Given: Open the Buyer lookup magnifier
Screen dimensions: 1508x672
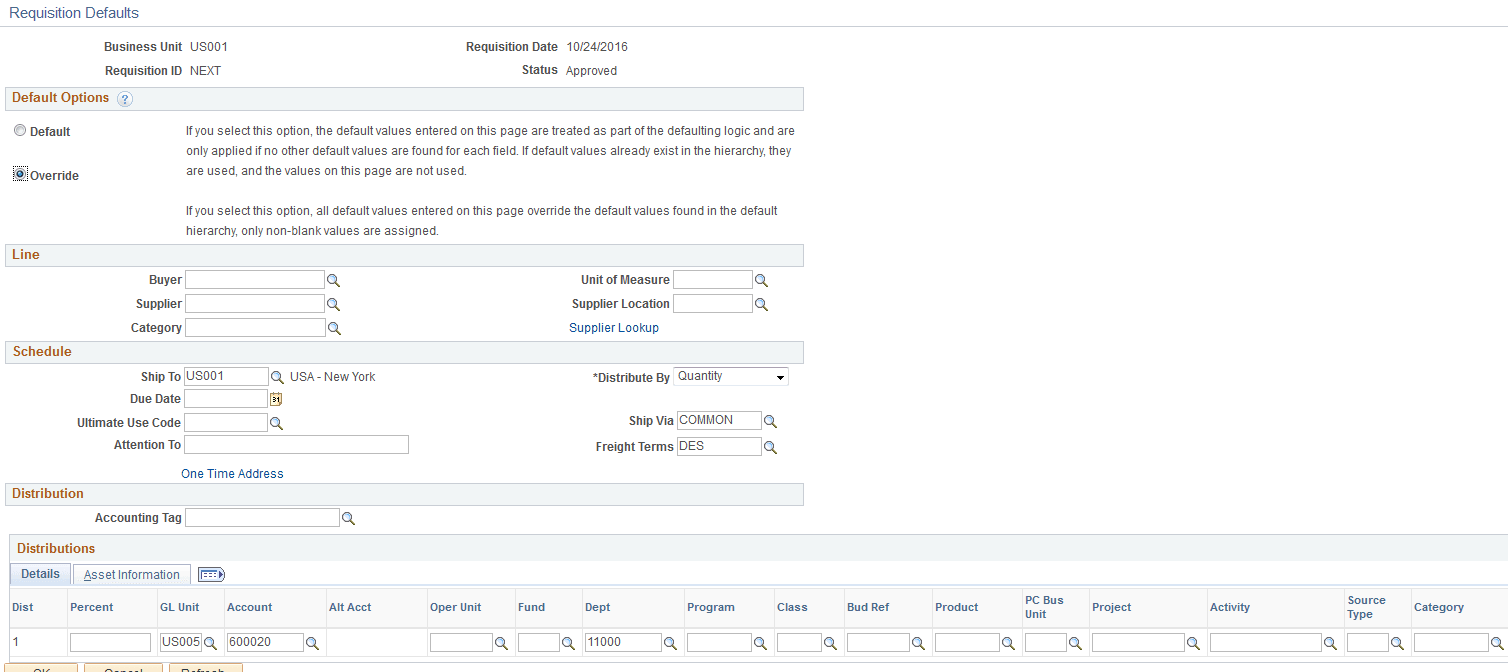Looking at the screenshot, I should 334,279.
